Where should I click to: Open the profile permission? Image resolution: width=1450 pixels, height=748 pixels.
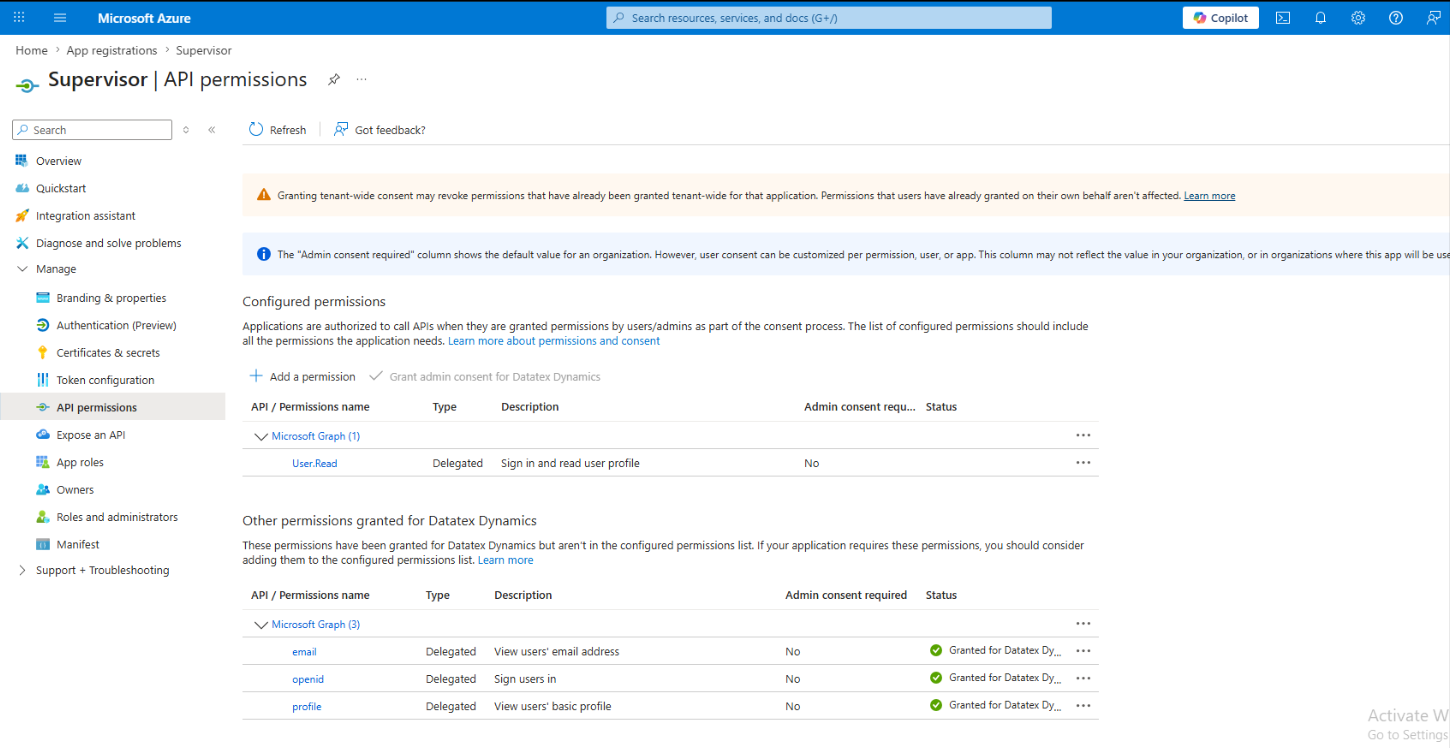[307, 707]
